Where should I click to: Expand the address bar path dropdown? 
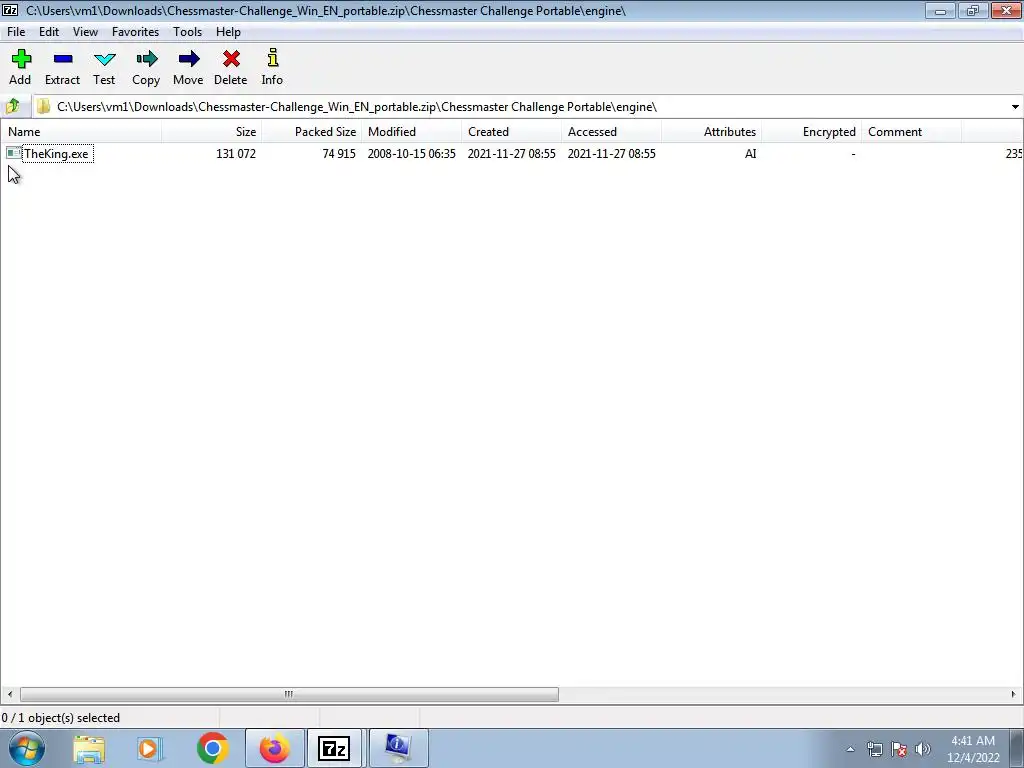click(1015, 106)
